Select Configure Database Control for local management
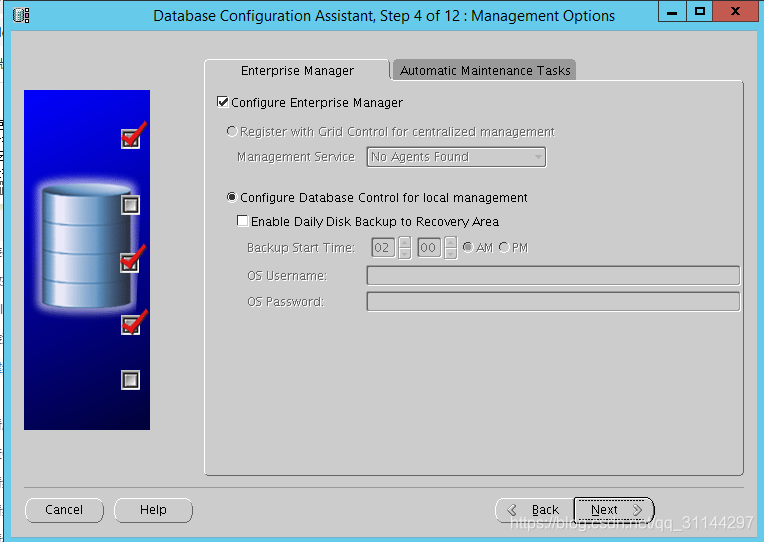The image size is (764, 542). 232,197
